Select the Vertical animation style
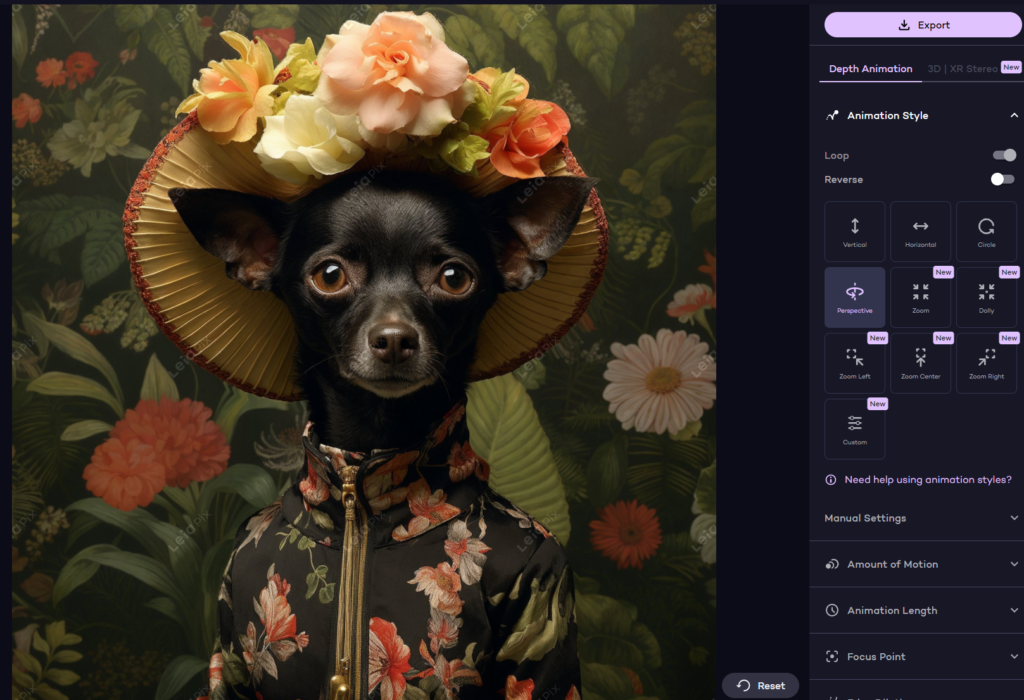Image resolution: width=1024 pixels, height=700 pixels. point(854,231)
